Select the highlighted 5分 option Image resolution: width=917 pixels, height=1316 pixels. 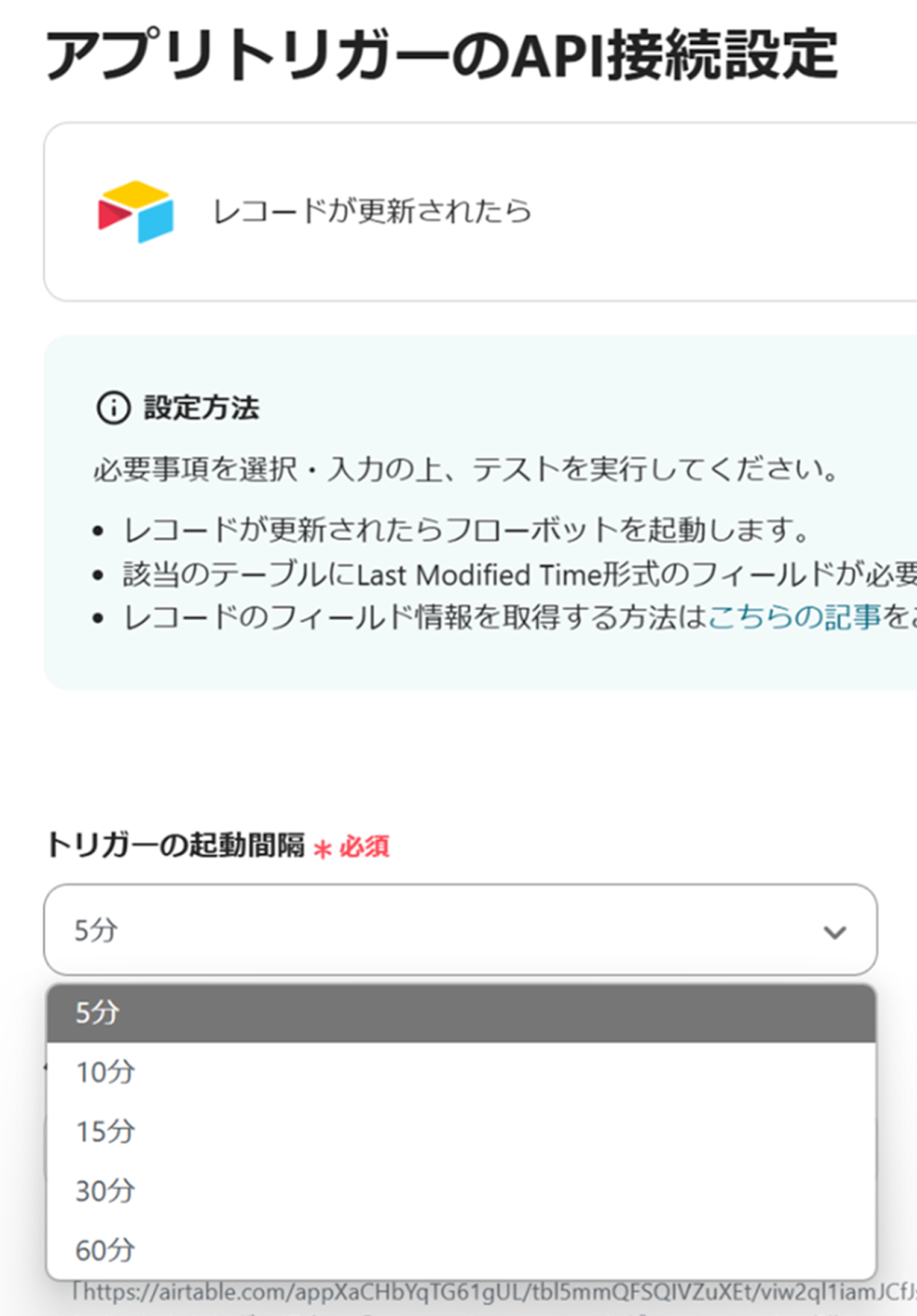[x=460, y=1012]
